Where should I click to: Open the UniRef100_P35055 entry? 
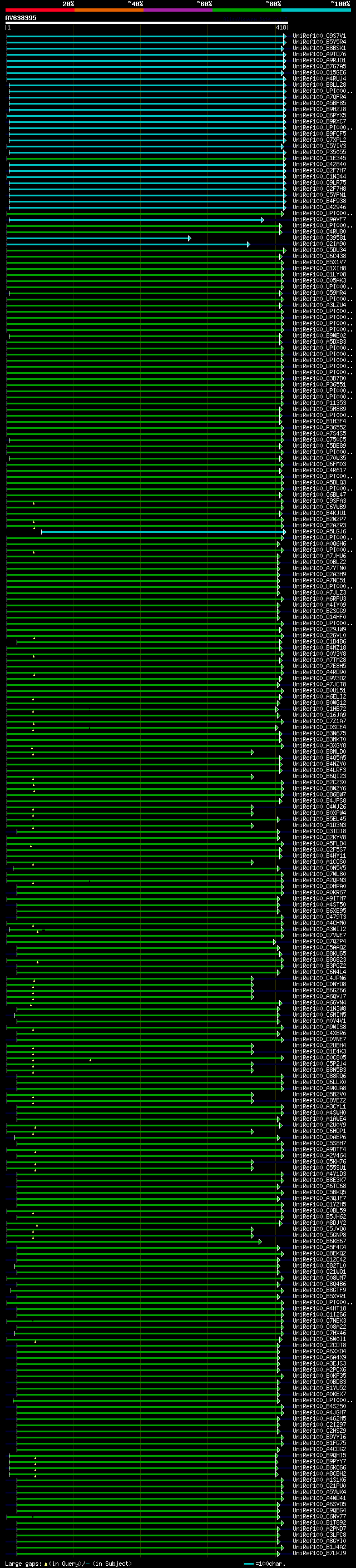tap(319, 152)
